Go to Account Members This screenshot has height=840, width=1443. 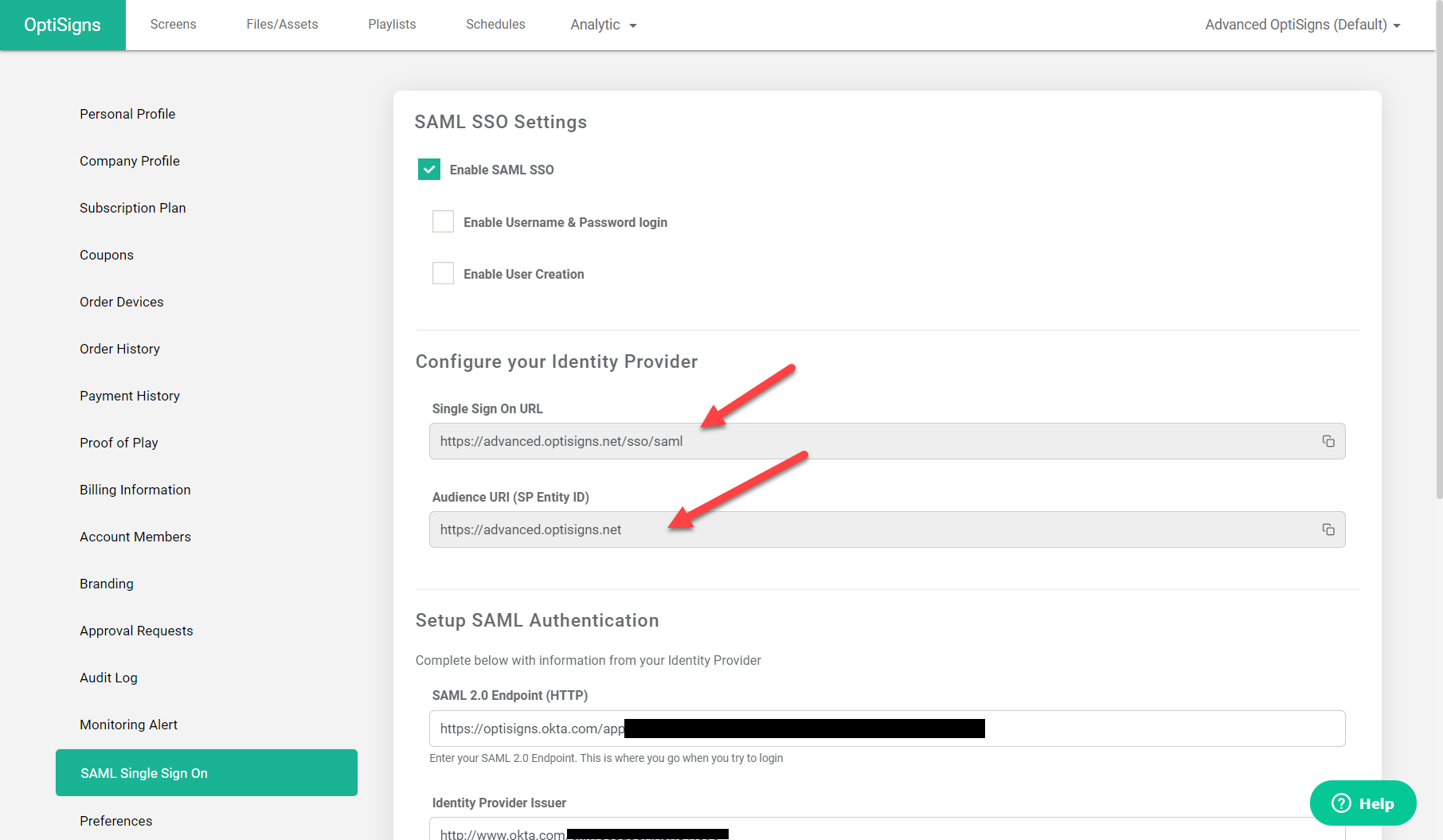pos(135,537)
